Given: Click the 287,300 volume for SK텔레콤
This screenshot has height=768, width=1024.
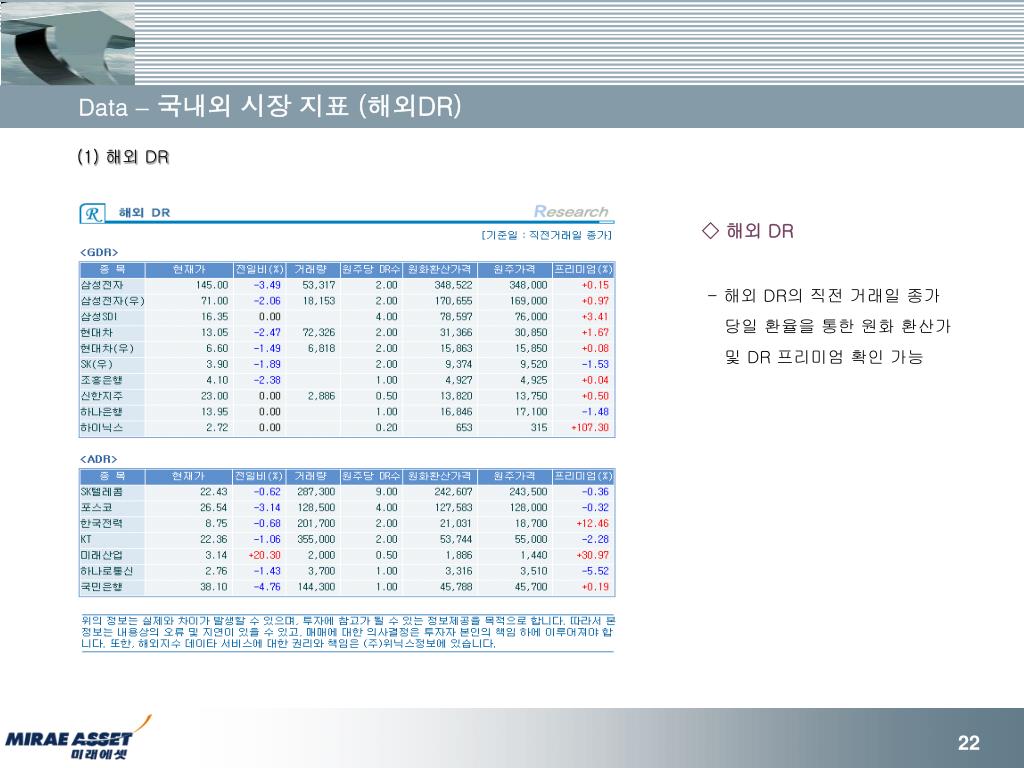Looking at the screenshot, I should [316, 492].
